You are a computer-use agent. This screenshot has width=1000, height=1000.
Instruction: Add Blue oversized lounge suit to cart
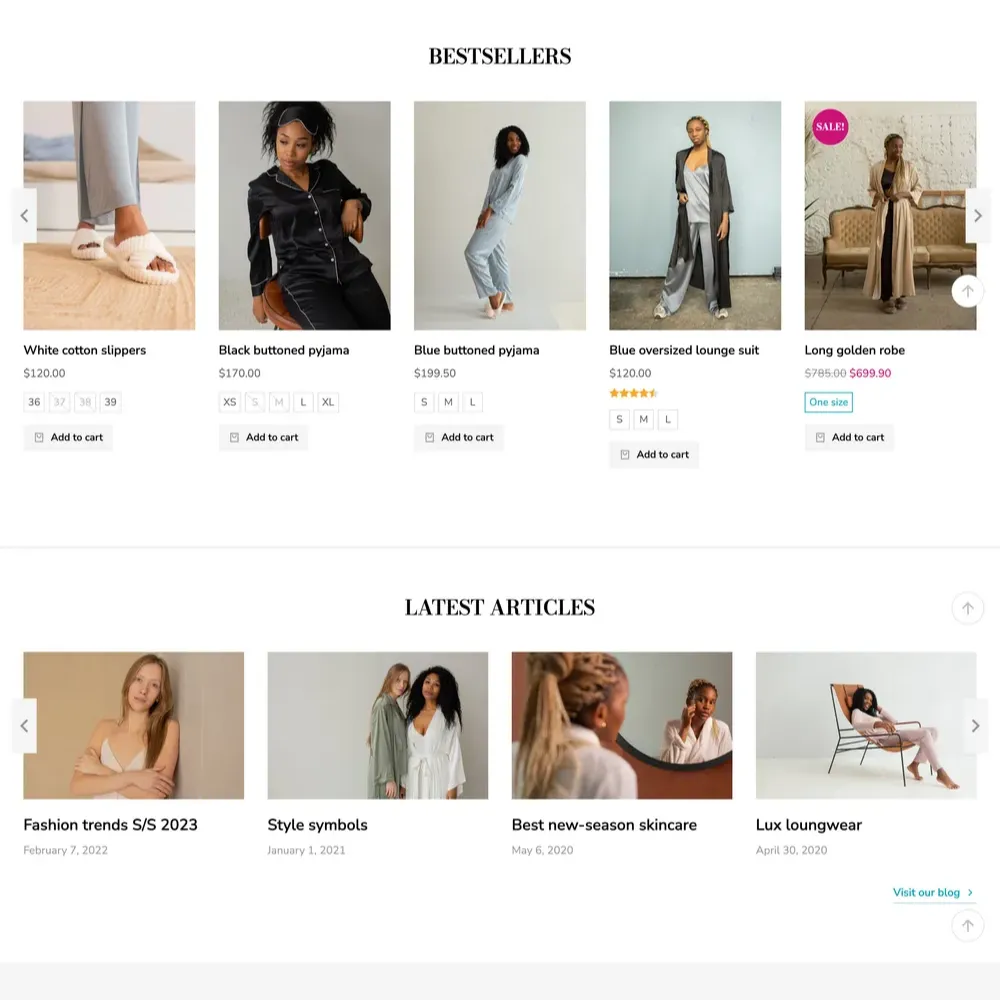(654, 454)
